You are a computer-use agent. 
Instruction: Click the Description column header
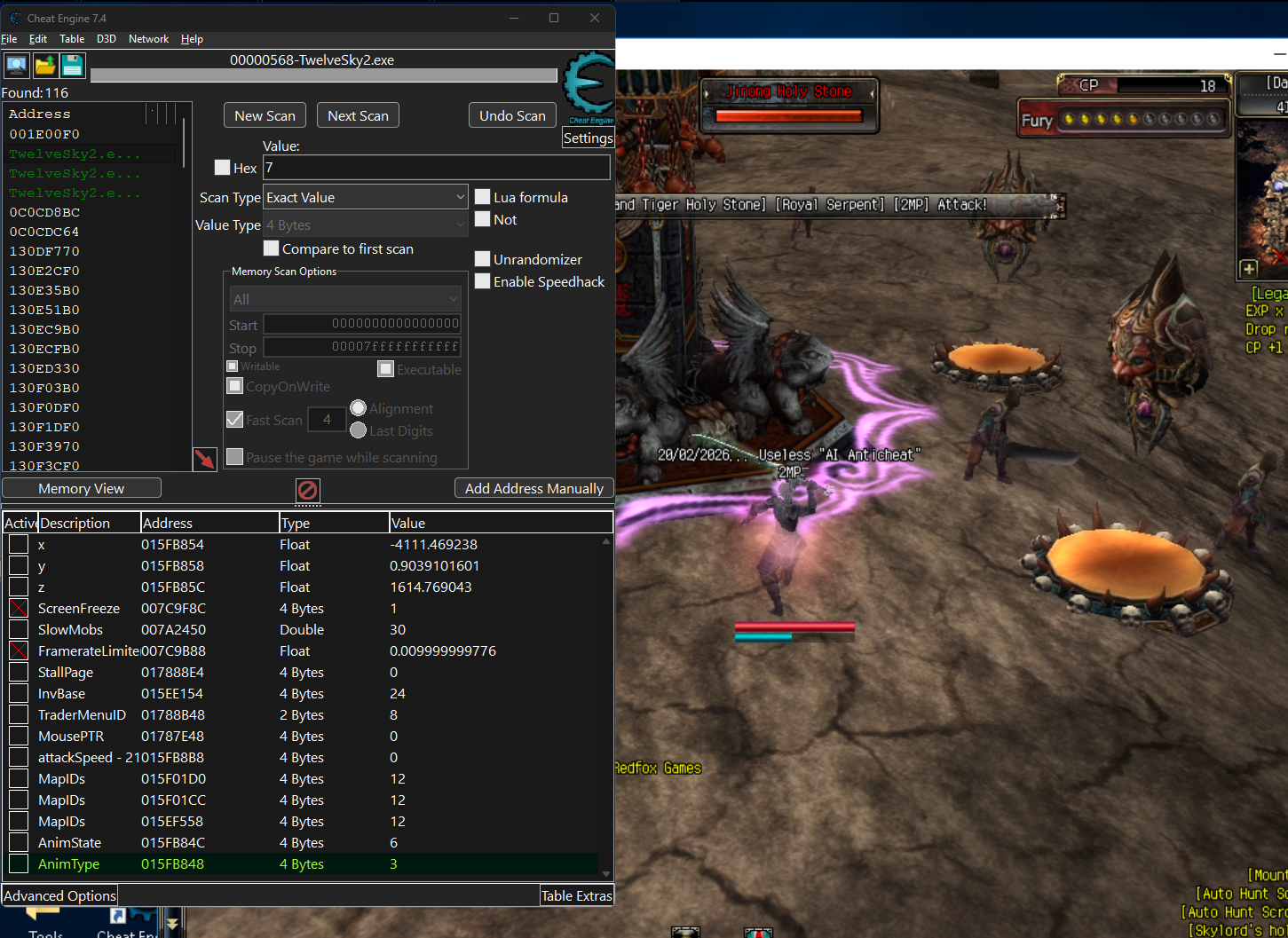[x=90, y=523]
